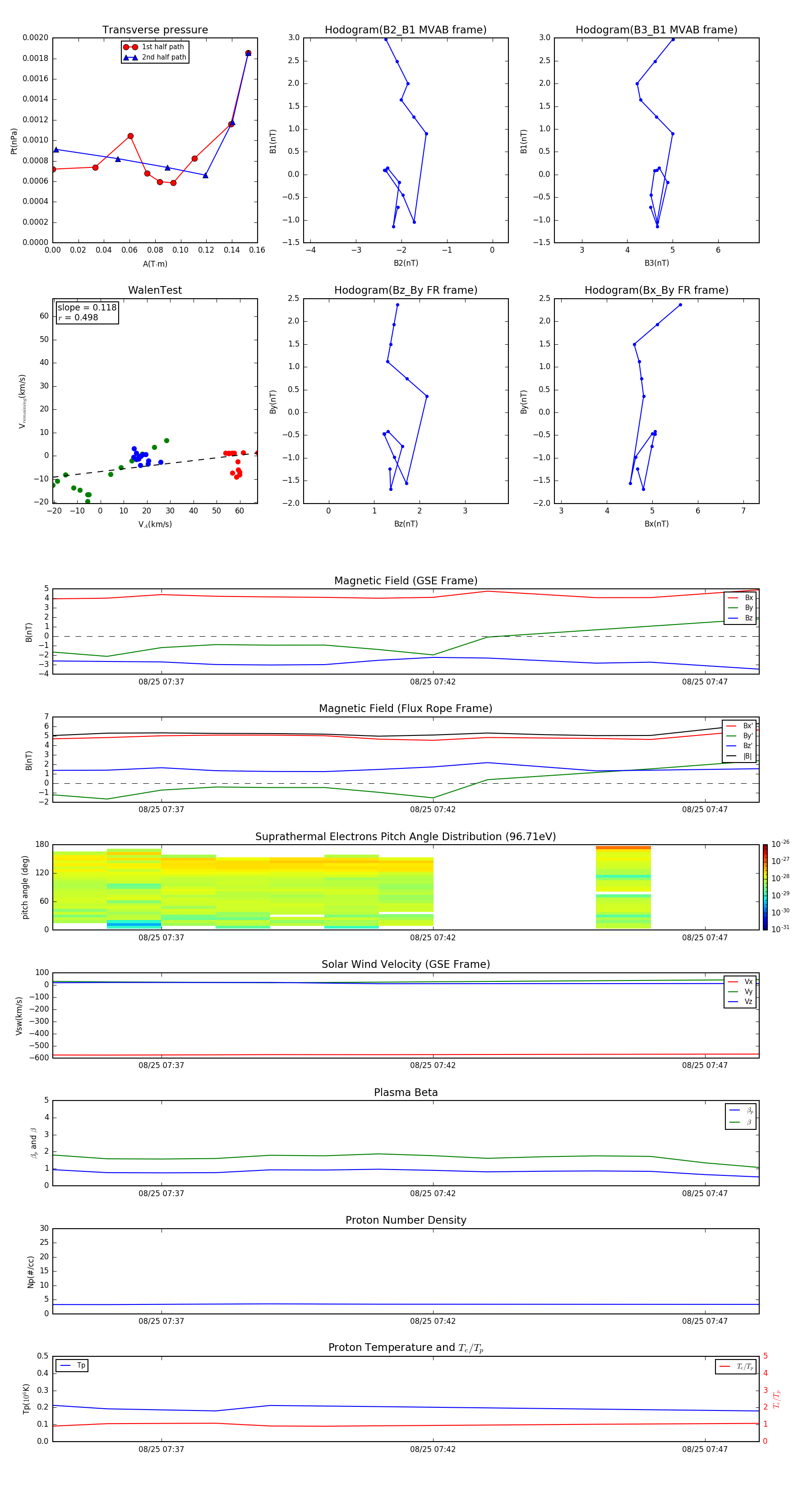Click the red "Te/Tp" right axis label
Viewport: 812px width, 1489px height.
pos(777,1399)
